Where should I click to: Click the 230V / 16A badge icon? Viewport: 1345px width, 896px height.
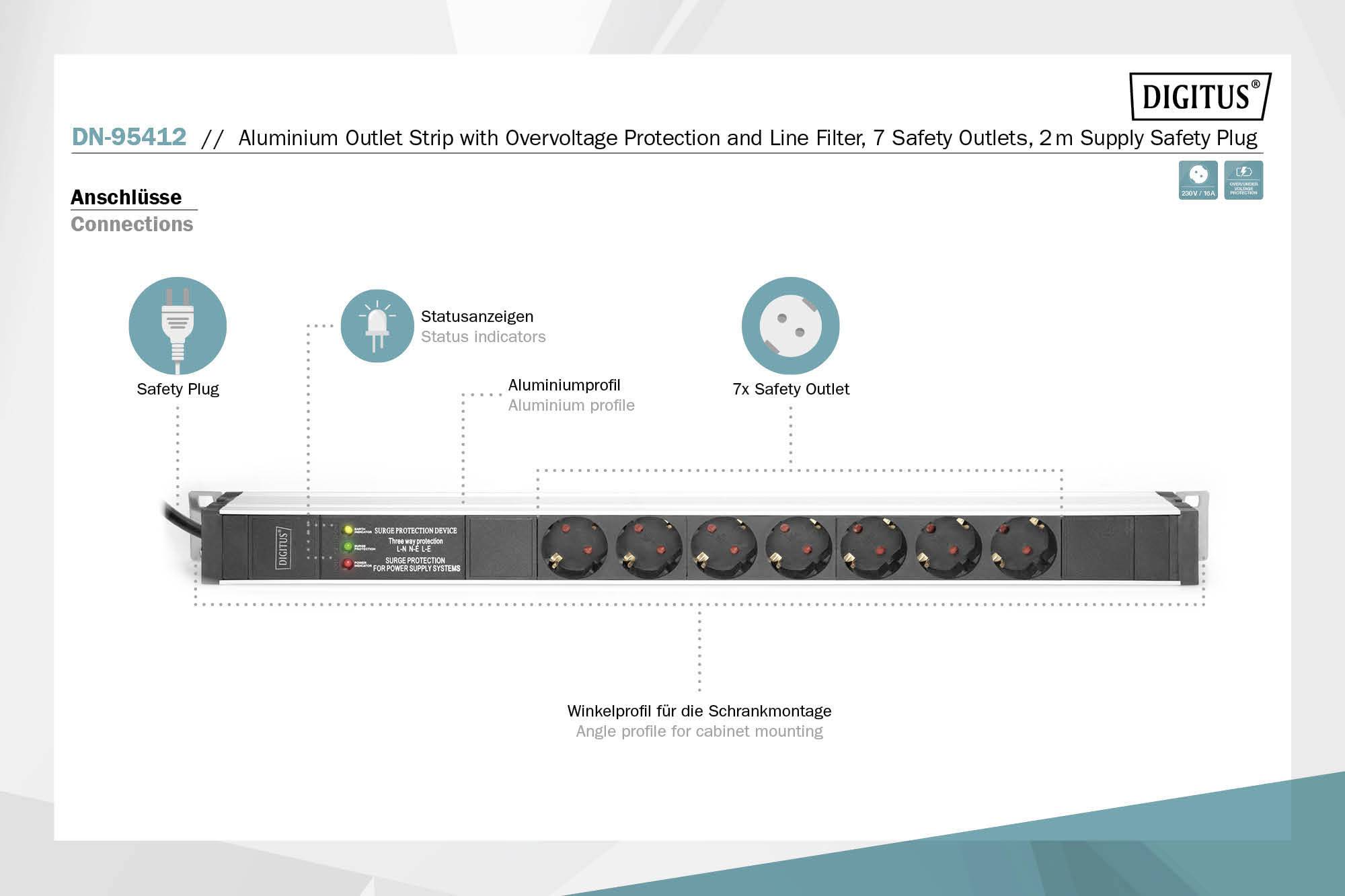1198,180
